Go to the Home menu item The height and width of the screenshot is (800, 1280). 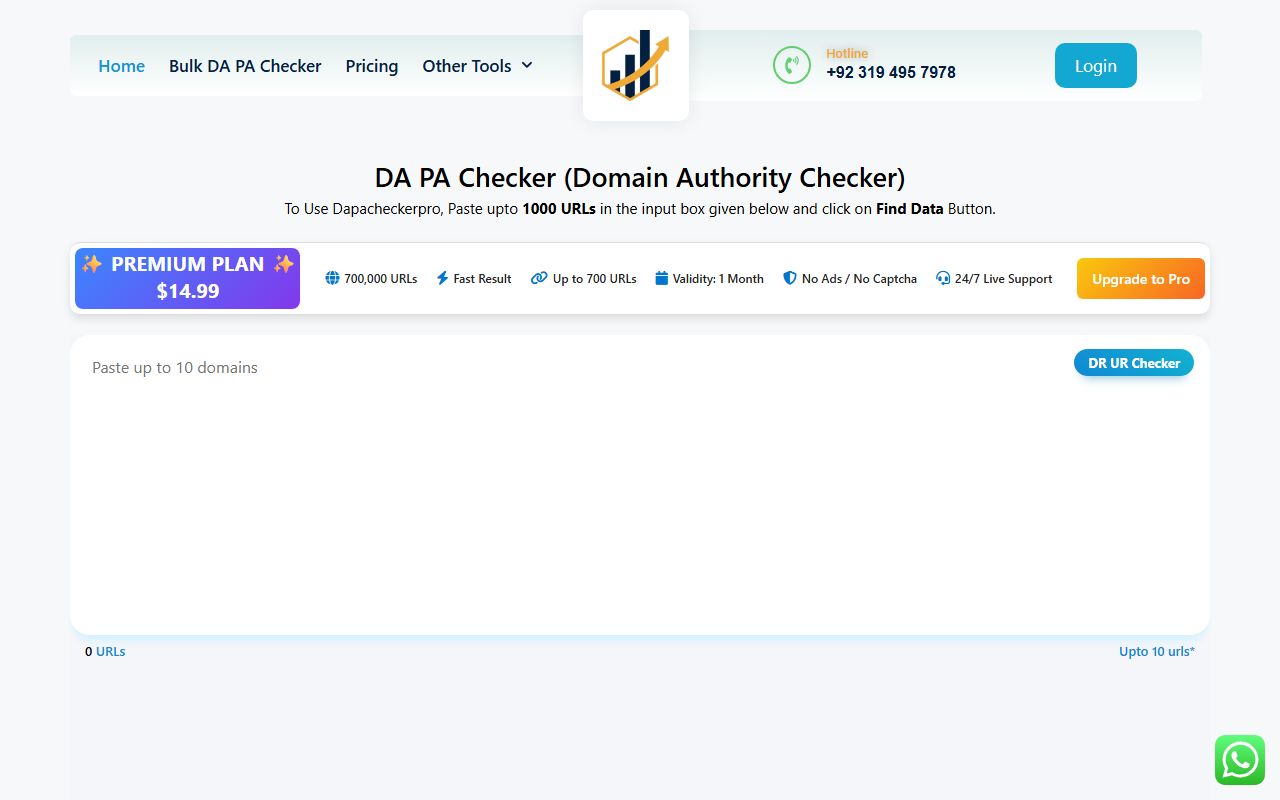[121, 66]
